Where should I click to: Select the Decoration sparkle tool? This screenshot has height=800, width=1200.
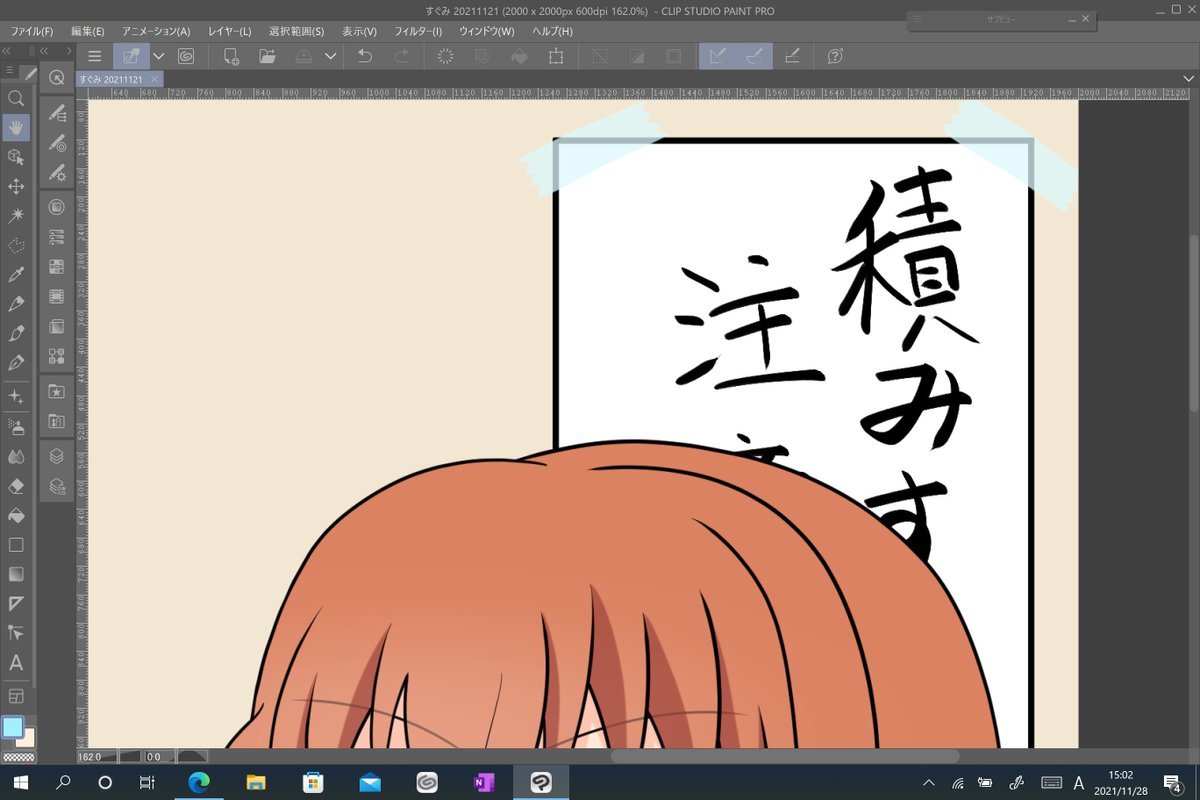16,397
